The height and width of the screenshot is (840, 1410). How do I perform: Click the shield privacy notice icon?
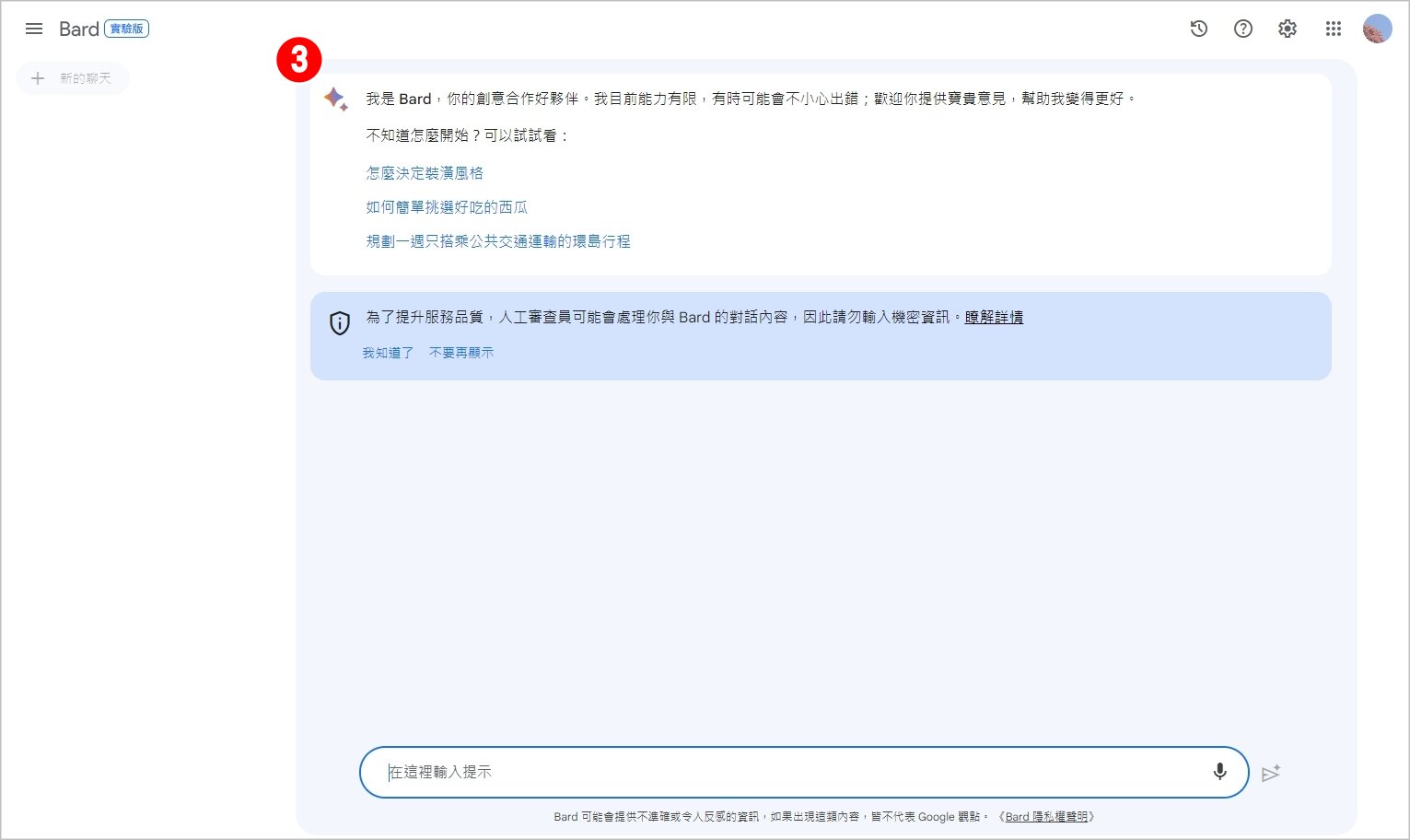(x=340, y=322)
